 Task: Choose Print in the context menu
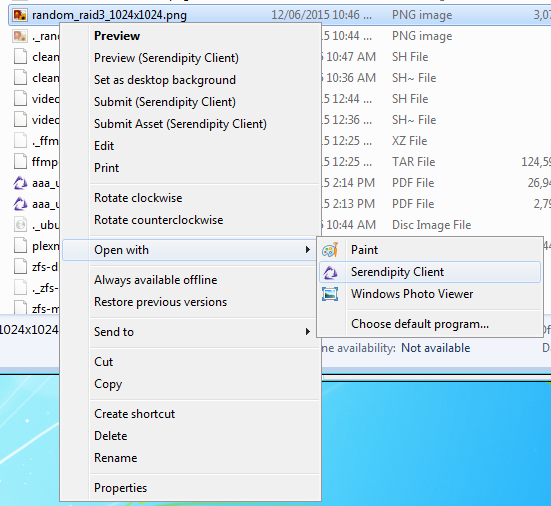click(x=106, y=168)
